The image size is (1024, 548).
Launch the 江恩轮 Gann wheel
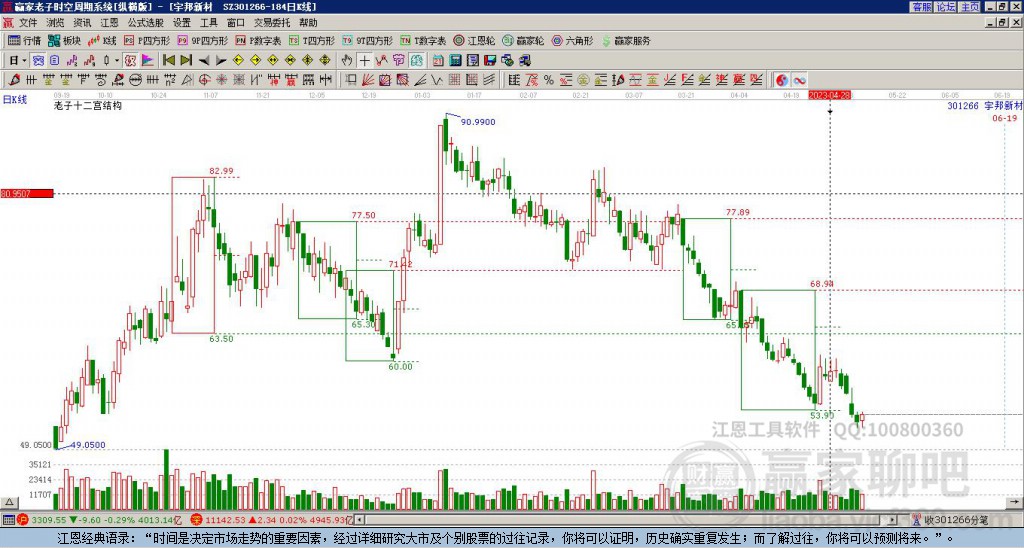coord(474,40)
